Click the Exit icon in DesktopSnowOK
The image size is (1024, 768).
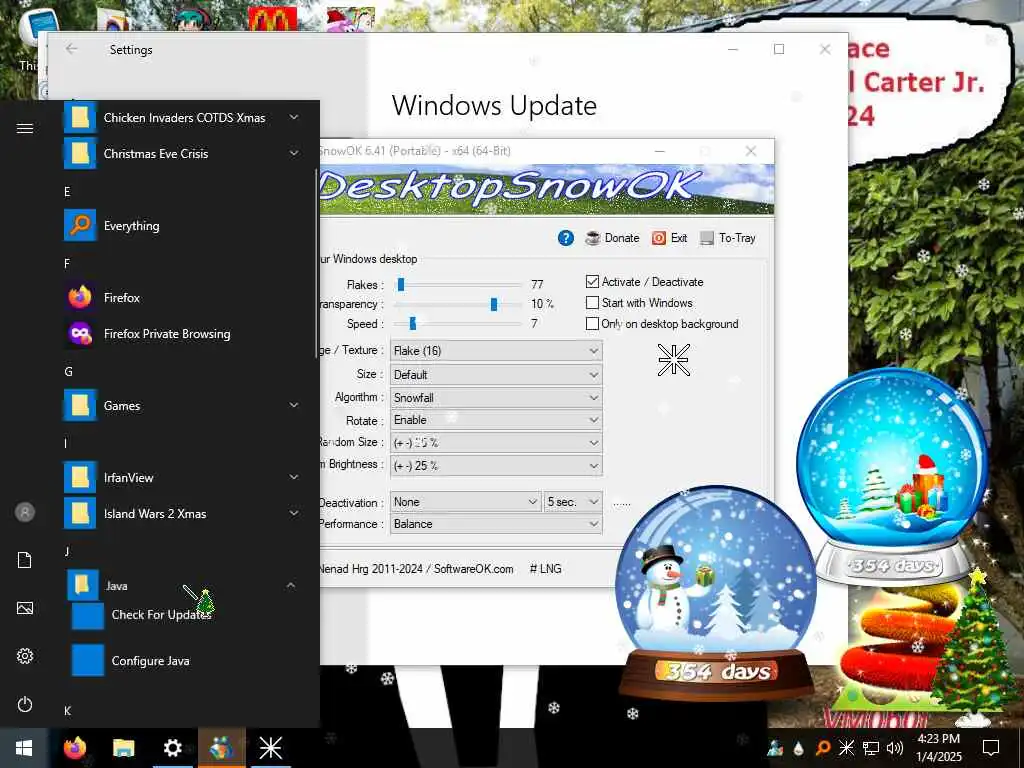669,238
